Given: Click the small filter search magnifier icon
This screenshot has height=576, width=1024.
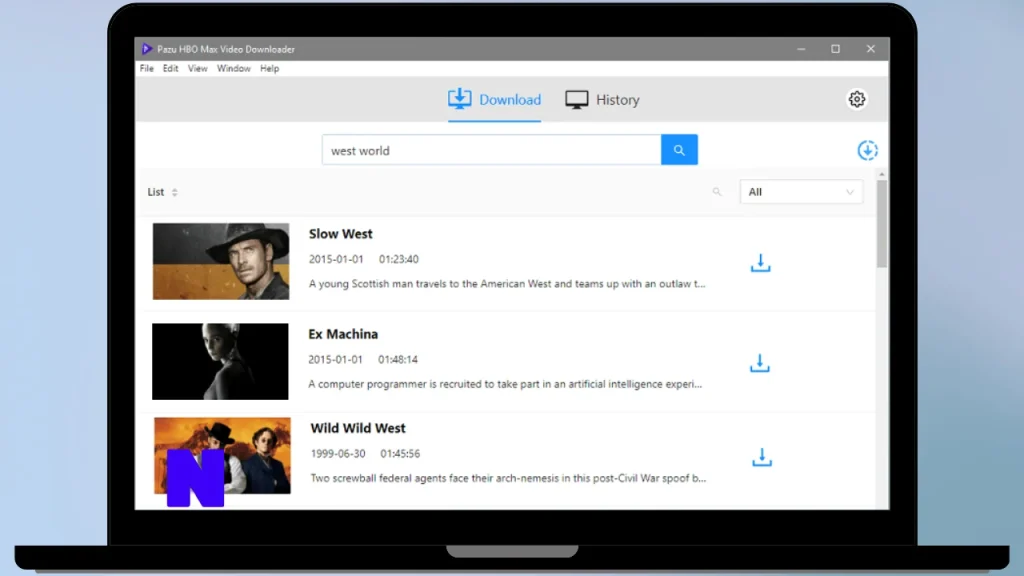Looking at the screenshot, I should [717, 192].
